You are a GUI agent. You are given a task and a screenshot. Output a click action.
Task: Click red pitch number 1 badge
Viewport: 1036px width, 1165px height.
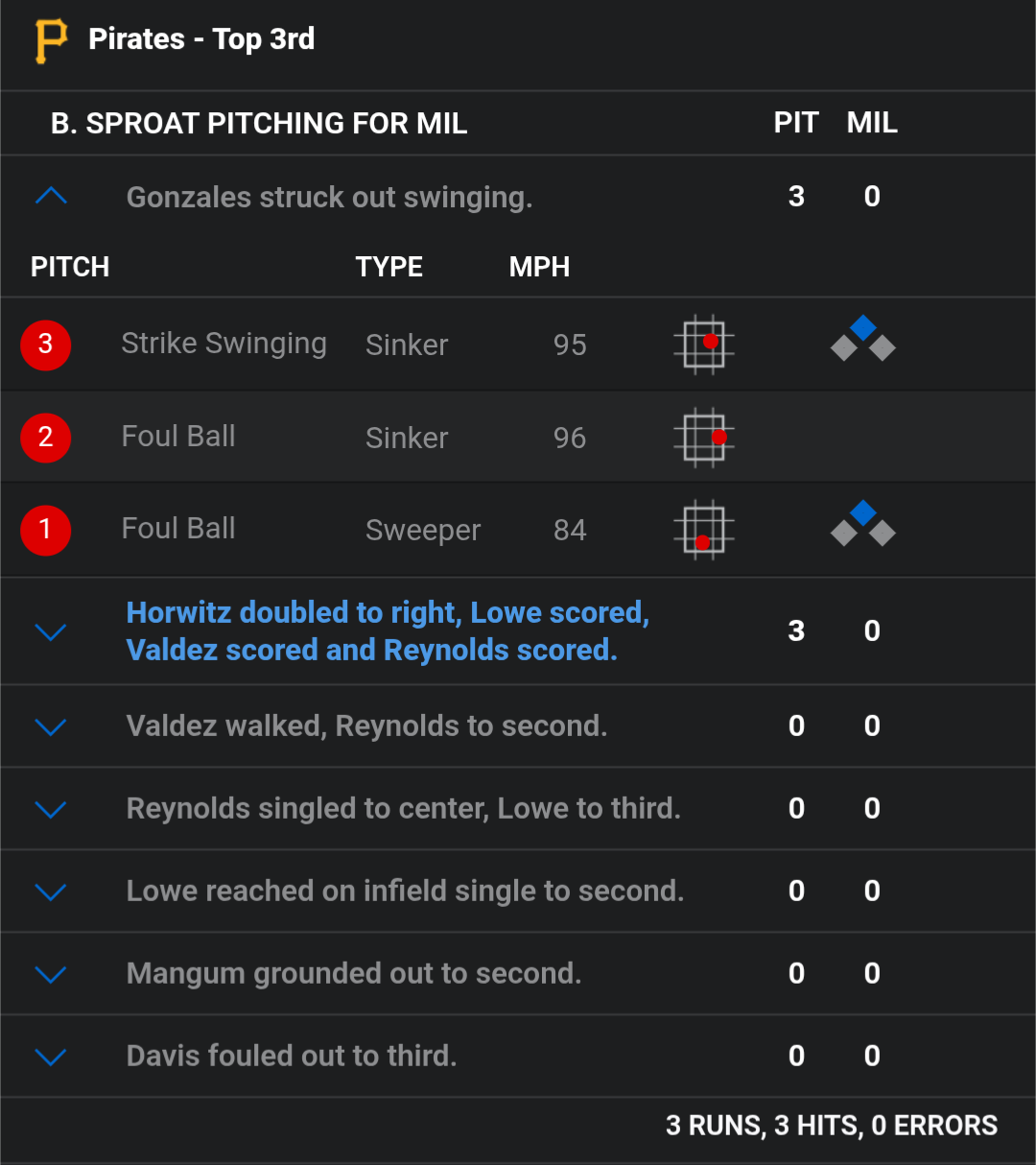point(45,530)
